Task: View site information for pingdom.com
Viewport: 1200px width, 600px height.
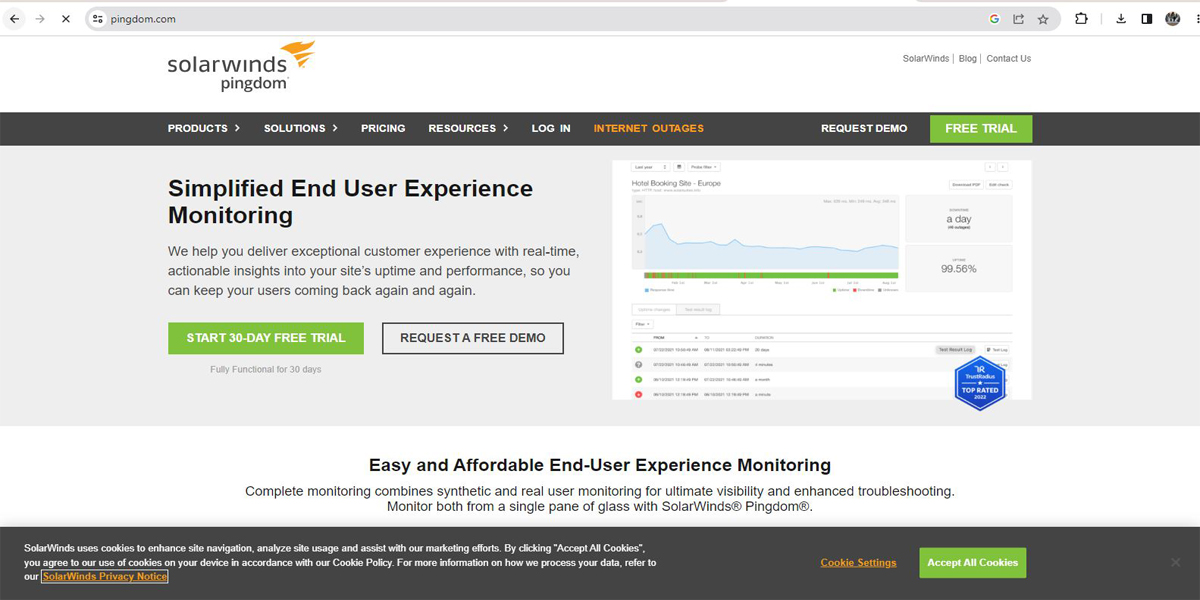Action: coord(97,18)
